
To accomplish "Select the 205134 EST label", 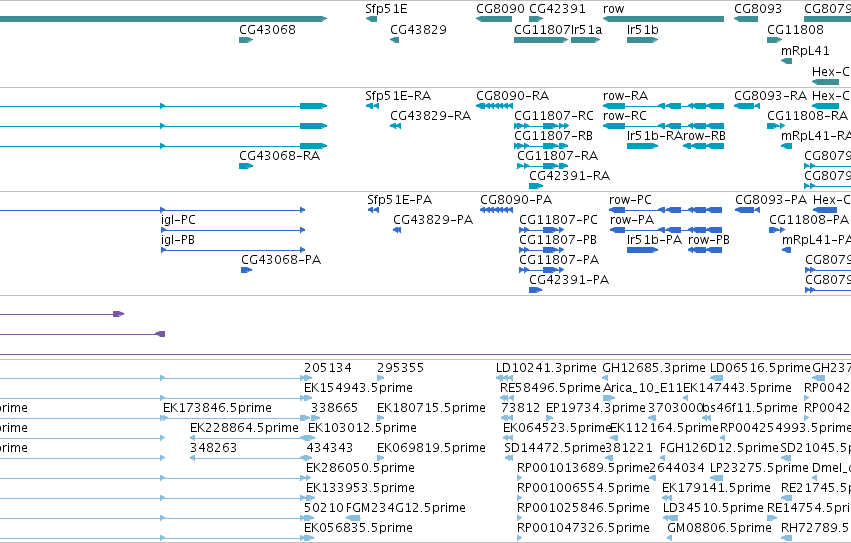I will click(328, 368).
